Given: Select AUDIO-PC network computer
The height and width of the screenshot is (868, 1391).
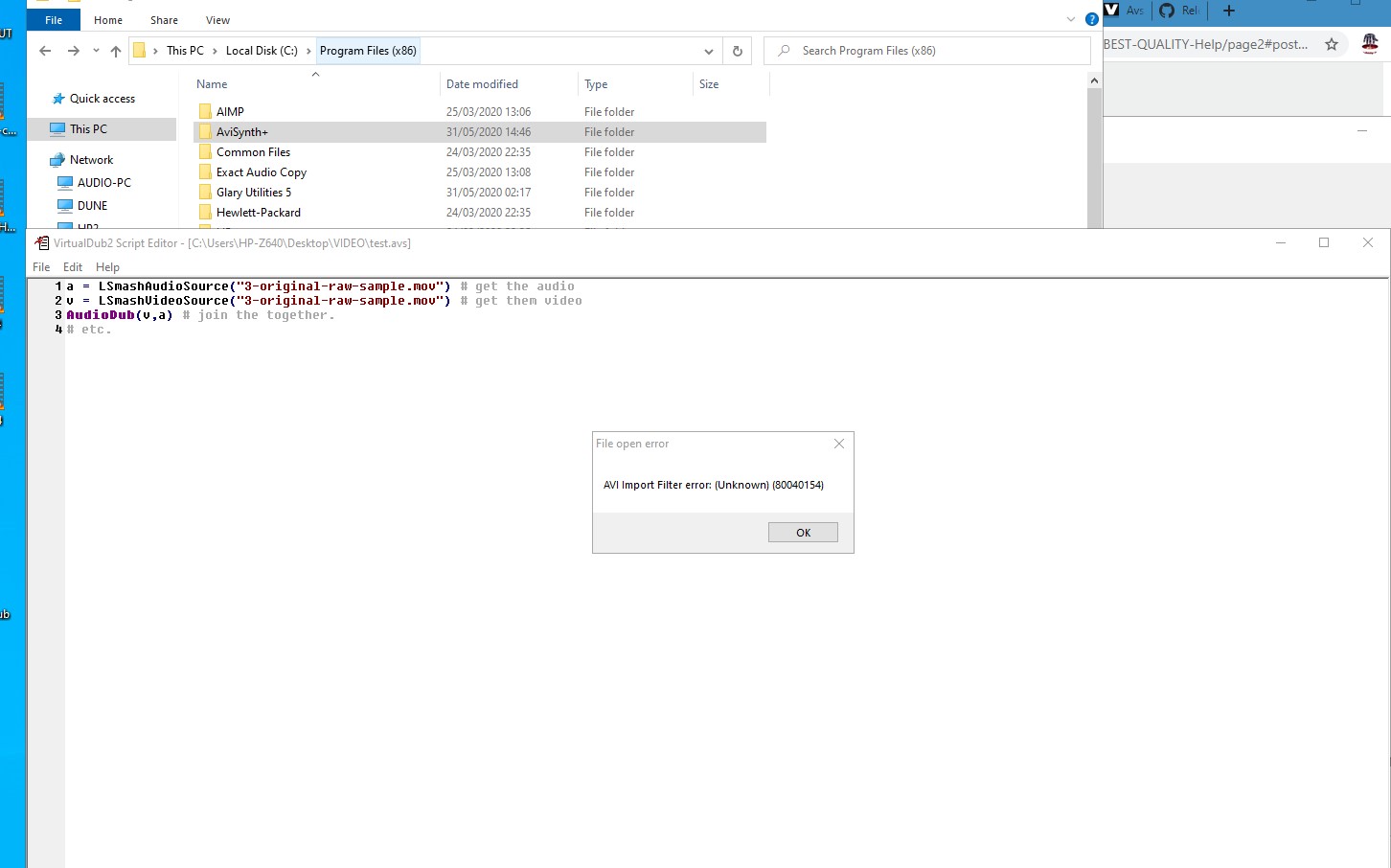Looking at the screenshot, I should (104, 183).
